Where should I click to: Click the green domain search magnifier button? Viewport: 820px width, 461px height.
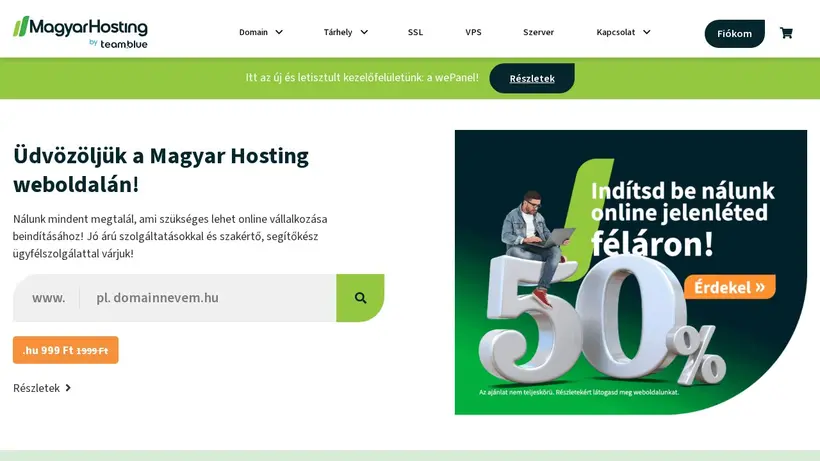360,298
